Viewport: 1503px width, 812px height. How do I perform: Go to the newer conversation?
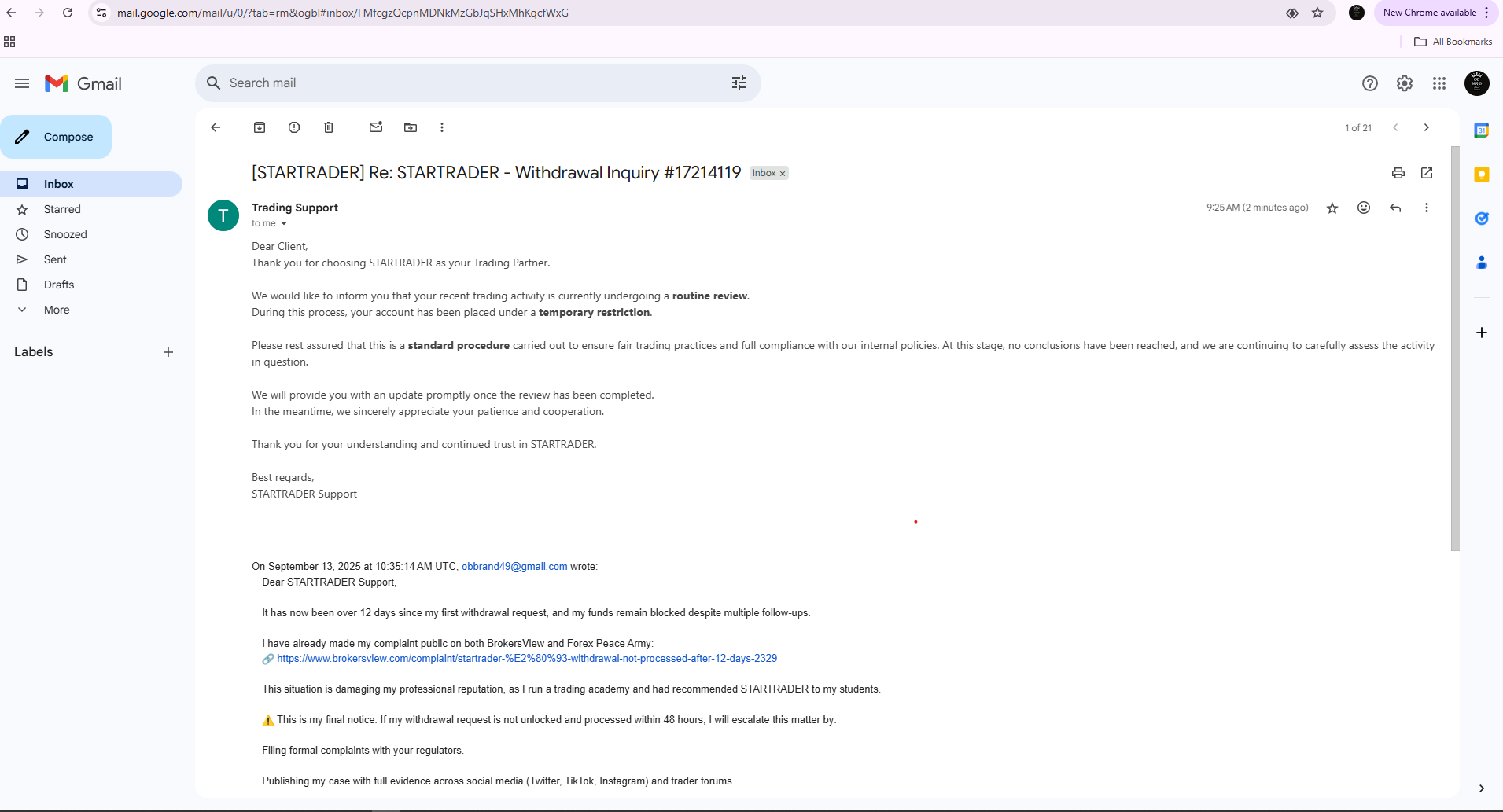1395,127
